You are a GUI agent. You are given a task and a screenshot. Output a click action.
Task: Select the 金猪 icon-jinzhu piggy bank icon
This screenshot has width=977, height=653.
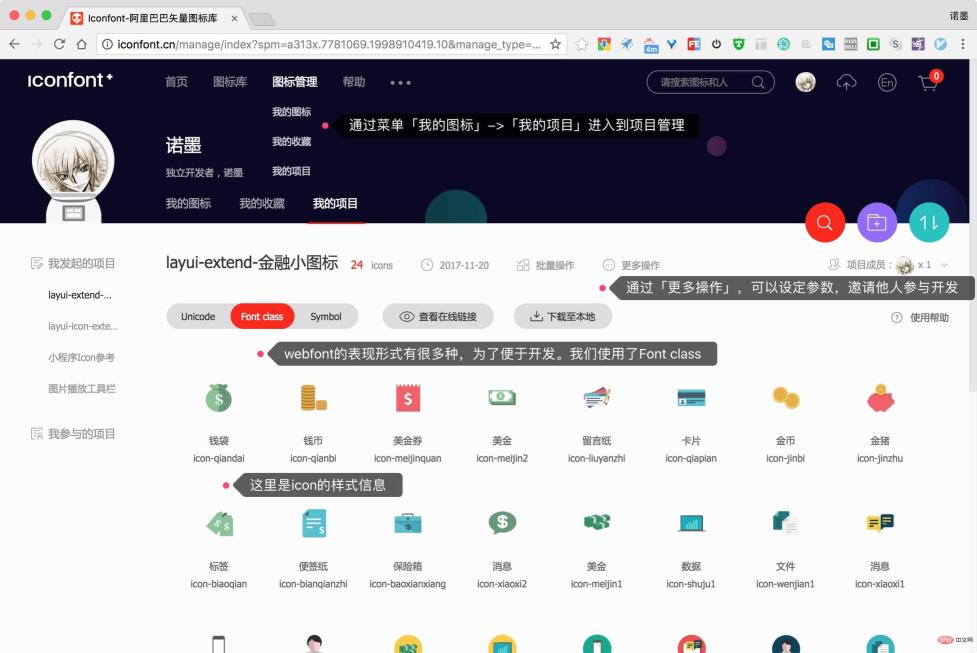coord(880,398)
